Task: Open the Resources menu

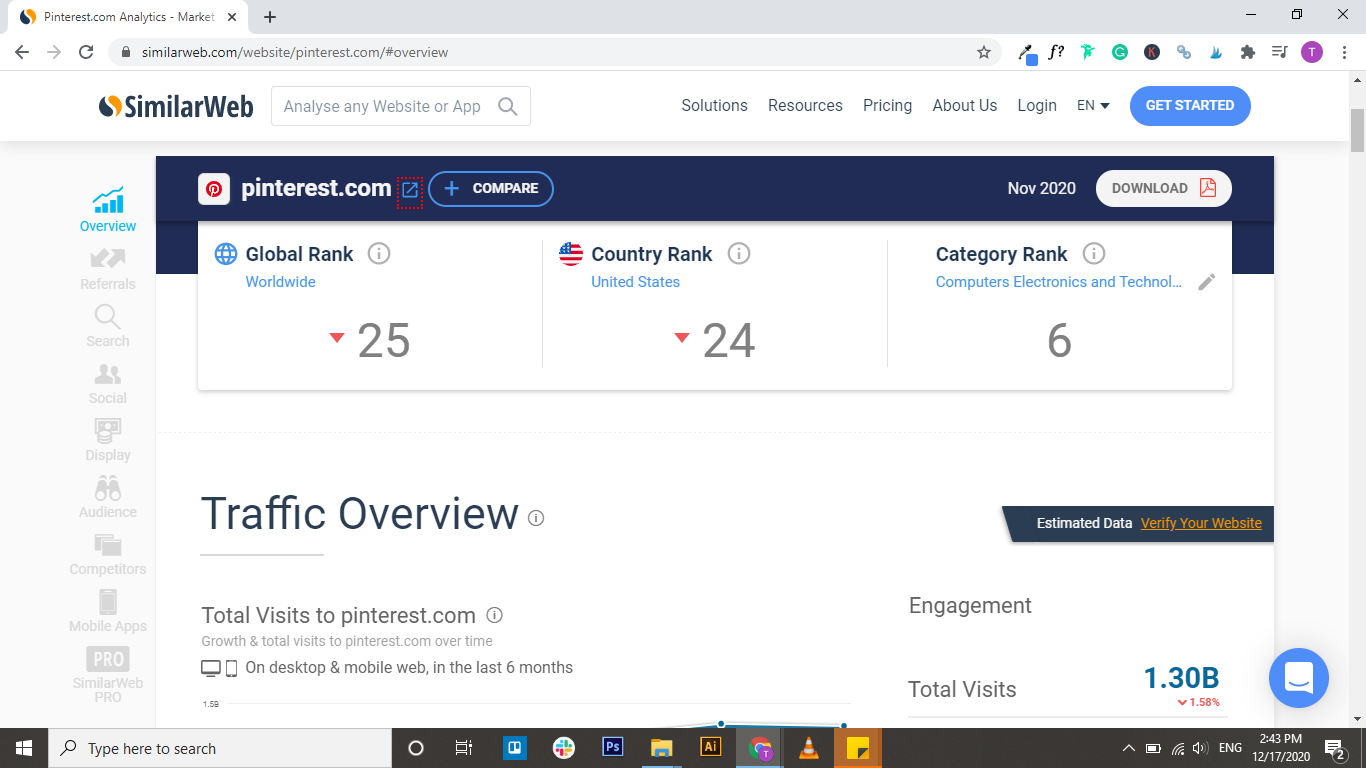Action: pyautogui.click(x=805, y=106)
